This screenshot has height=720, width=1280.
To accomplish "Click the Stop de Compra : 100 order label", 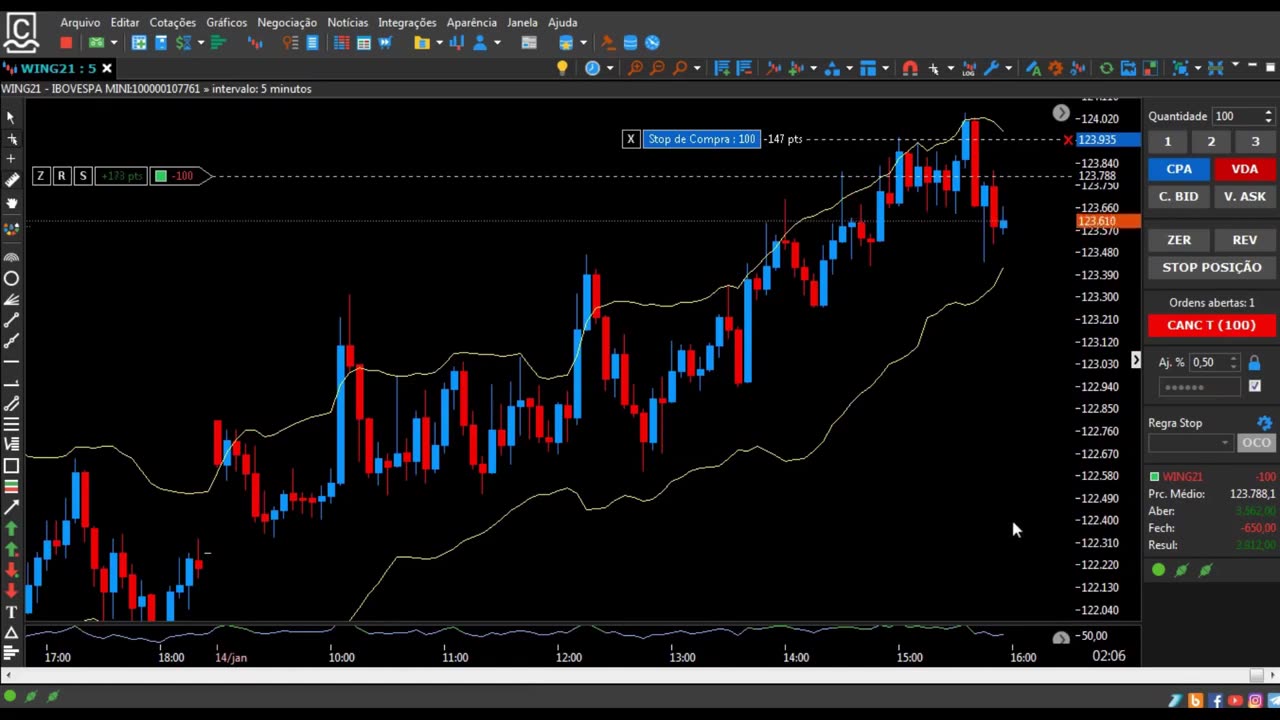I will pos(701,139).
